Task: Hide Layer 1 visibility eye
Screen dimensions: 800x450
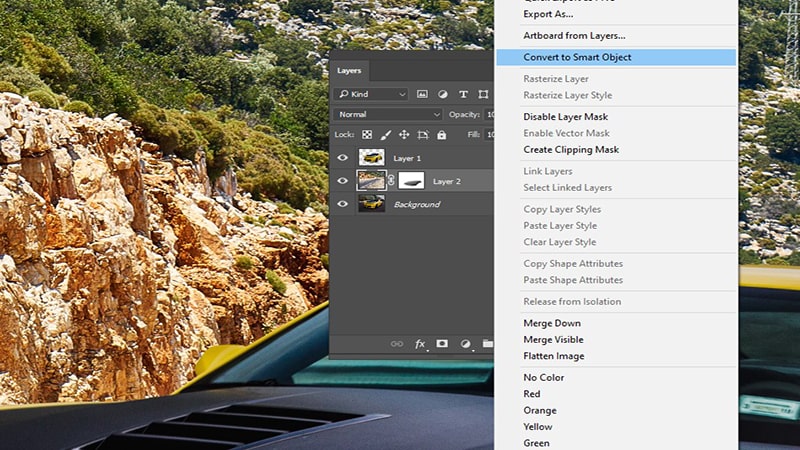Action: click(342, 158)
